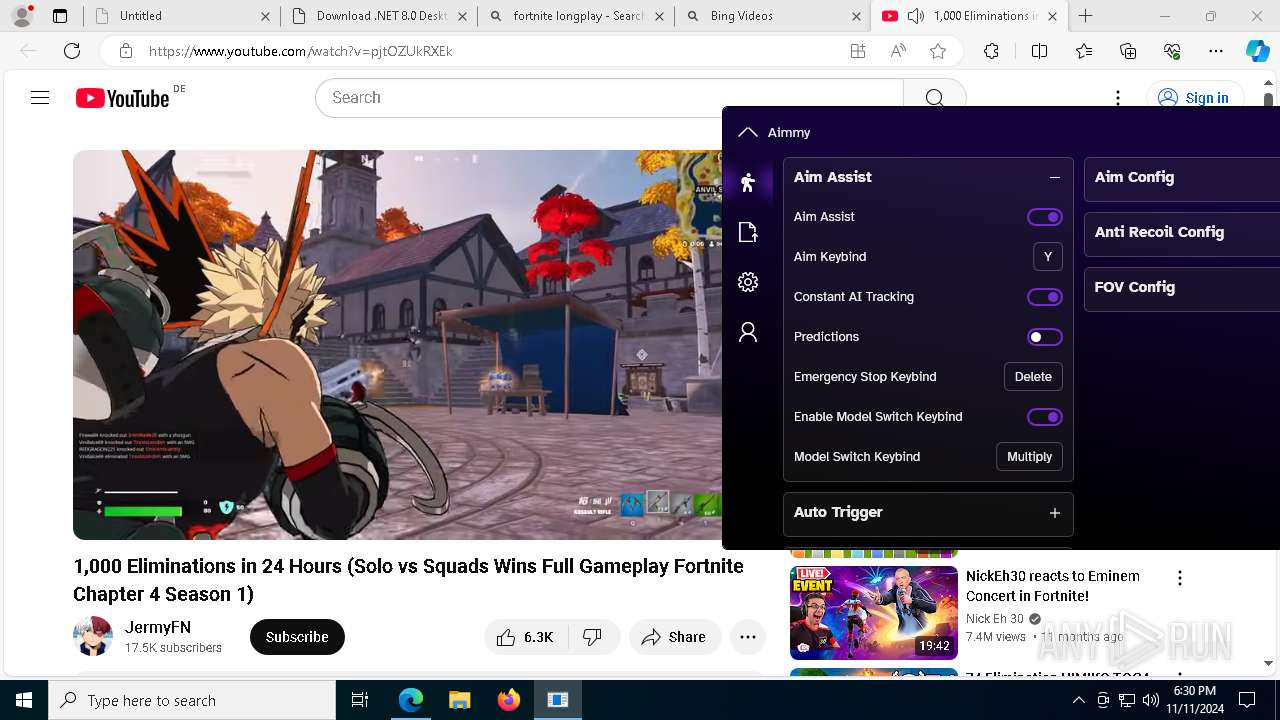This screenshot has width=1280, height=720.
Task: Change Emergency Stop Keybind Delete button
Action: pyautogui.click(x=1033, y=377)
